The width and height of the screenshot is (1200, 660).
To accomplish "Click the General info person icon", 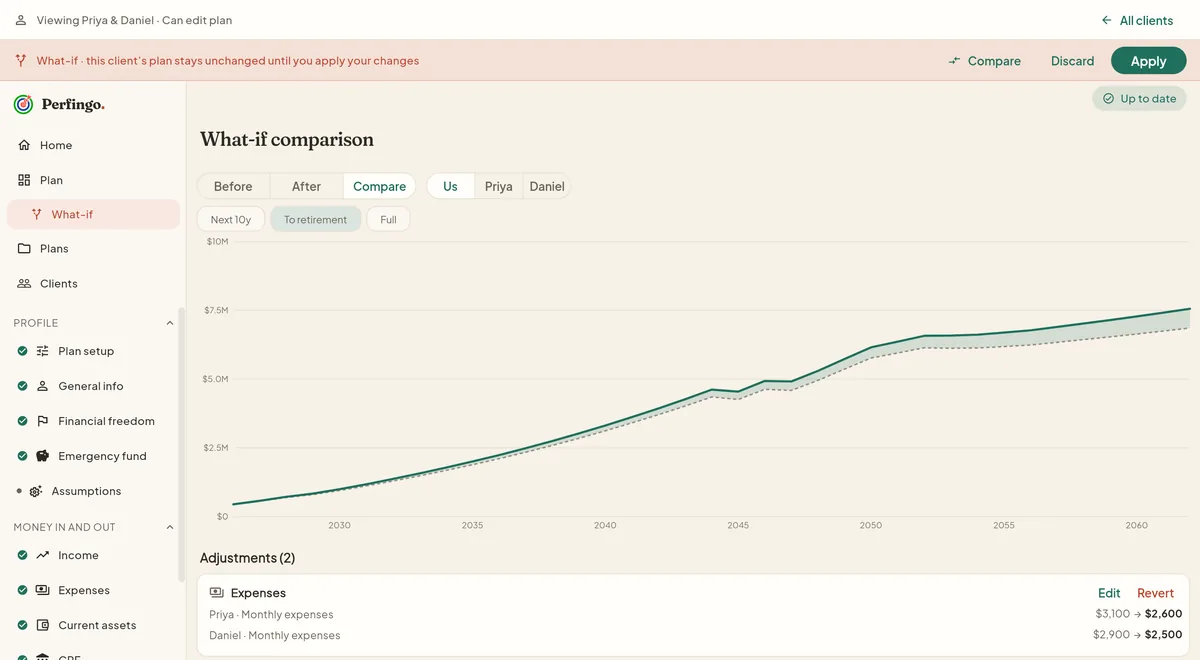I will pos(42,386).
